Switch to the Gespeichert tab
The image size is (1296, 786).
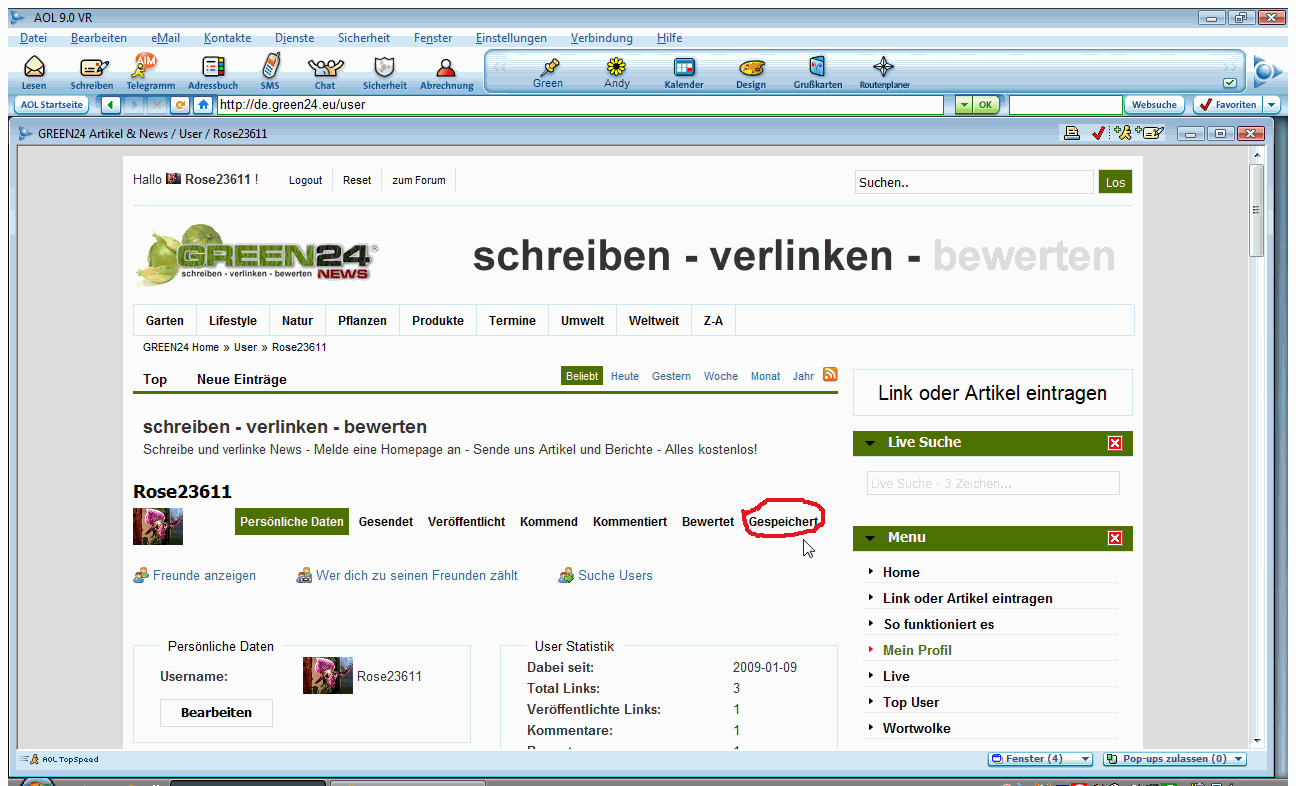pyautogui.click(x=783, y=522)
